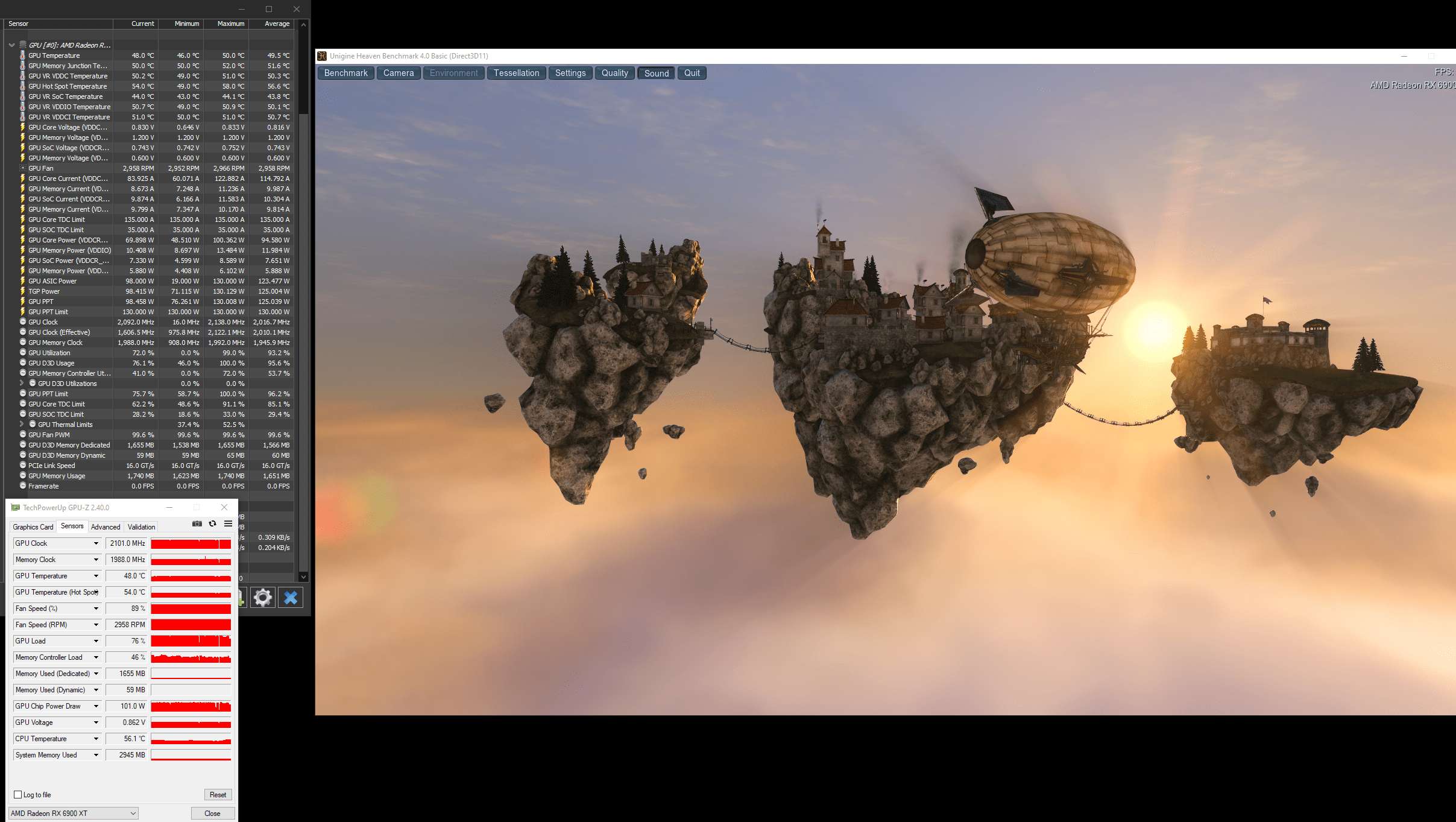Viewport: 1456px width, 822px height.
Task: Toggle Tessellation in Heaven Benchmark
Action: pyautogui.click(x=517, y=73)
